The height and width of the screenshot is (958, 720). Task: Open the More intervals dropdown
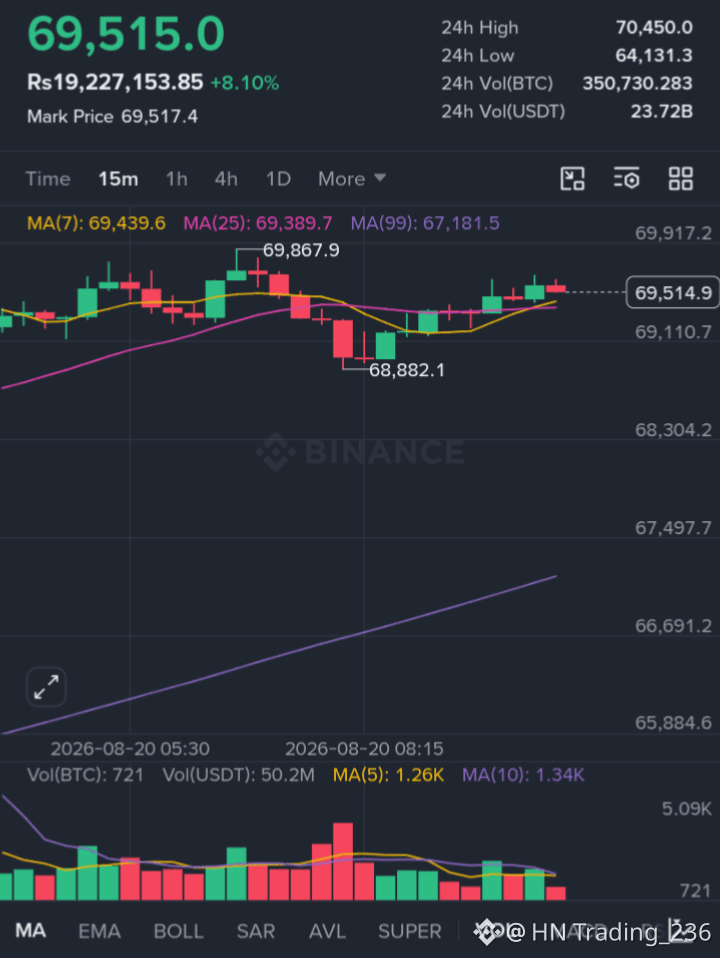coord(351,179)
